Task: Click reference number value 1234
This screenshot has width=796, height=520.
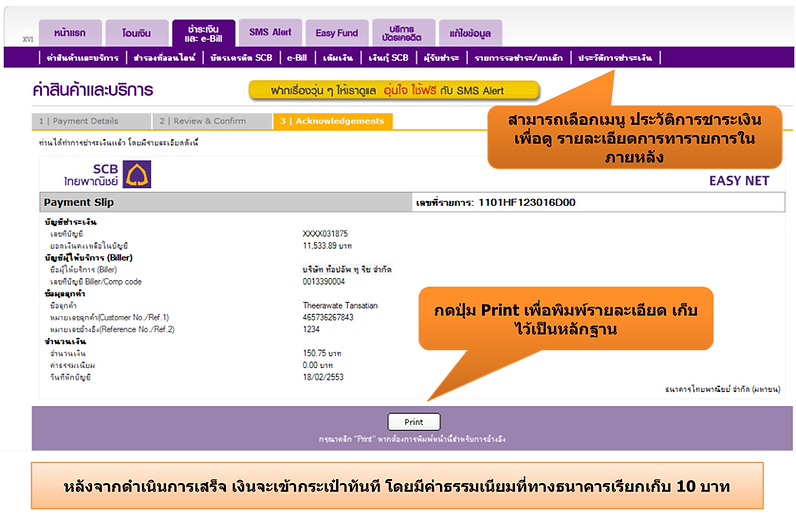Action: pyautogui.click(x=311, y=329)
